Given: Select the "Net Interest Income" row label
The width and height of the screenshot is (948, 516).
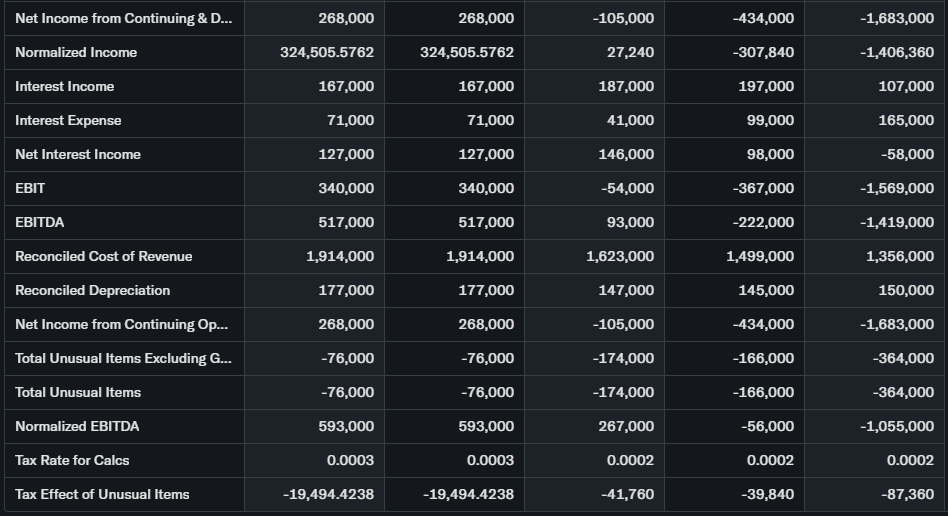Looking at the screenshot, I should coord(78,154).
